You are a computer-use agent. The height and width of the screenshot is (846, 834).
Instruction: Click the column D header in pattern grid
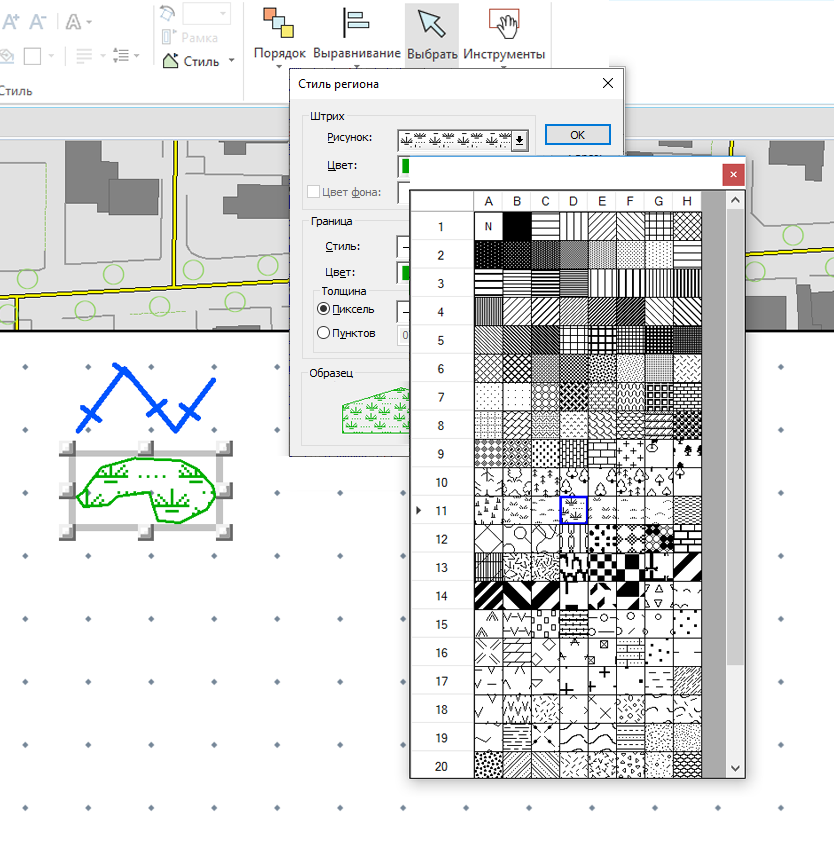click(x=573, y=202)
